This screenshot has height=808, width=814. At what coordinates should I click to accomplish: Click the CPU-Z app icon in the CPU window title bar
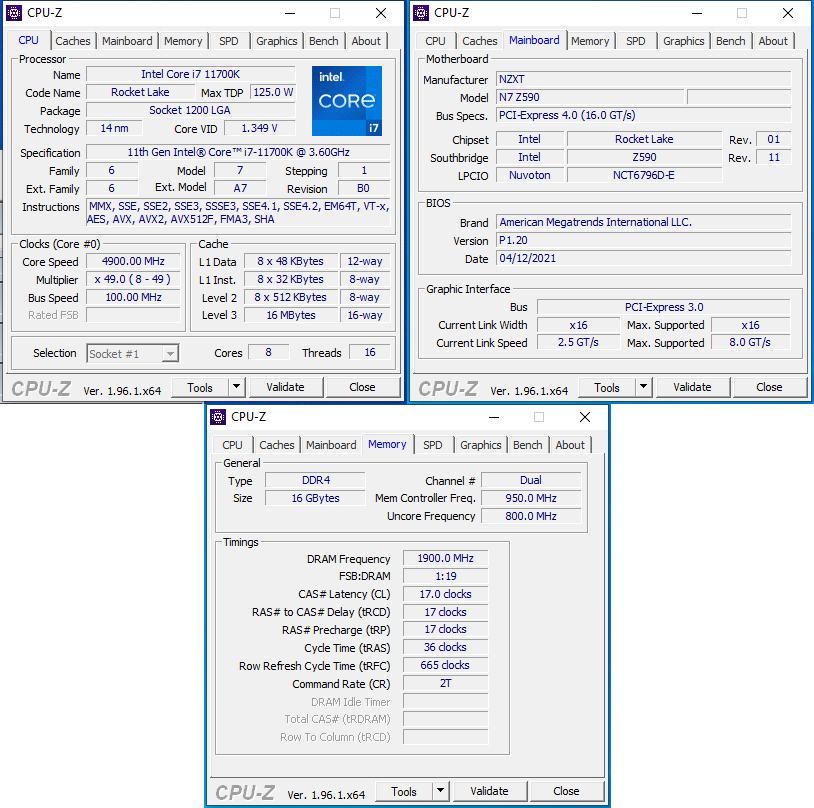tap(14, 13)
